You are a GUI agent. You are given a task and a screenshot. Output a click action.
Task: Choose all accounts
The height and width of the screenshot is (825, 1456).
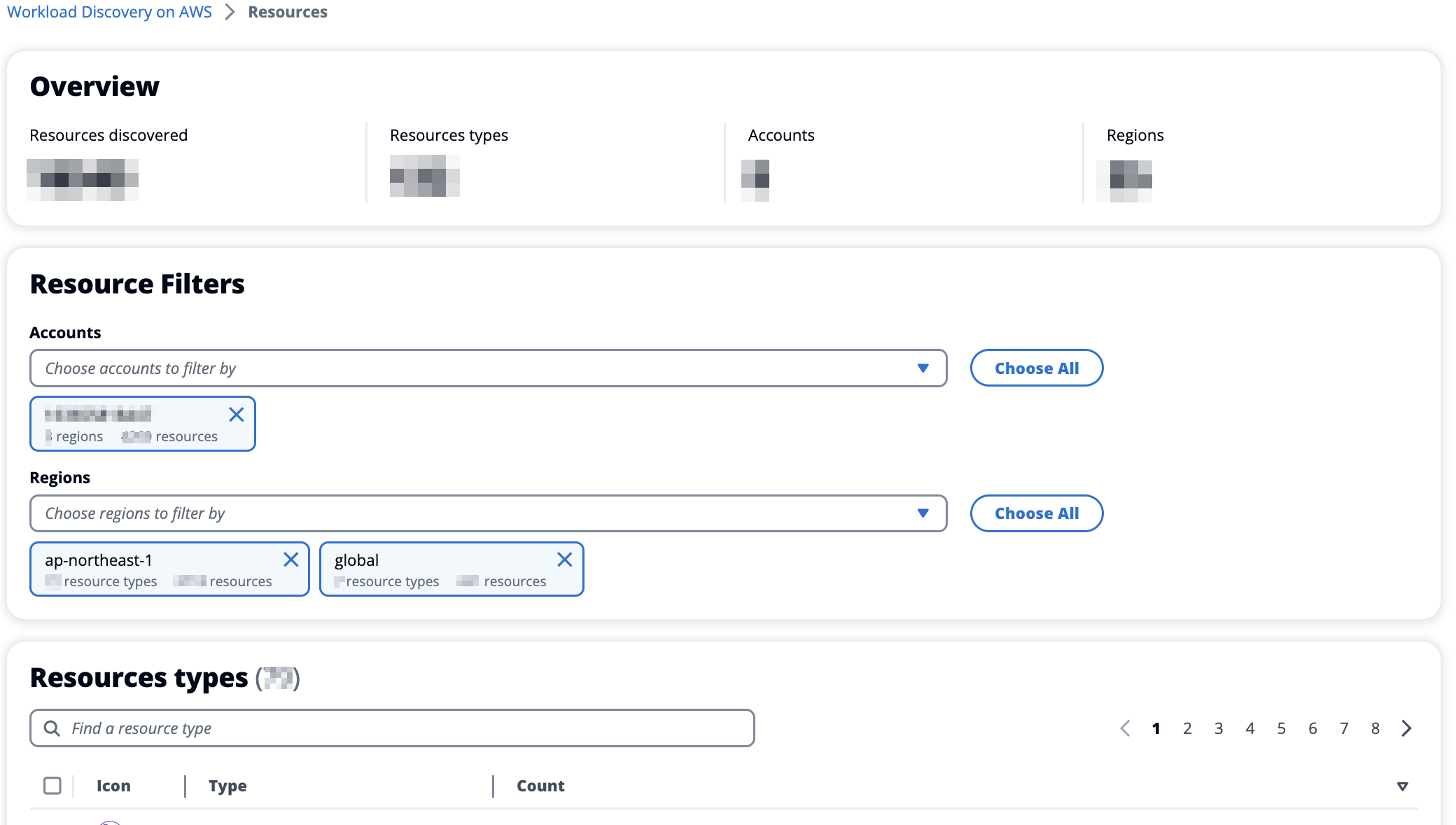coord(1036,368)
